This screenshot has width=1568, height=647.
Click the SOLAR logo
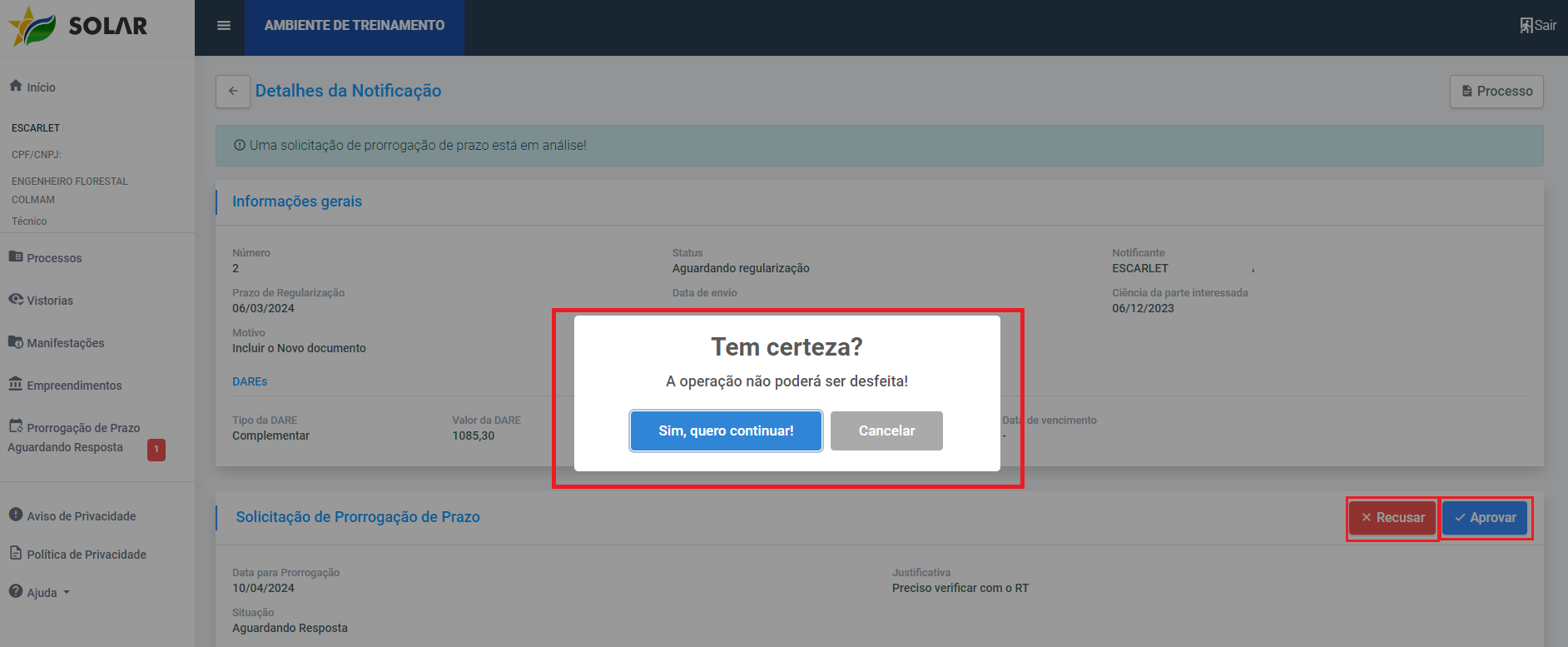coord(78,26)
